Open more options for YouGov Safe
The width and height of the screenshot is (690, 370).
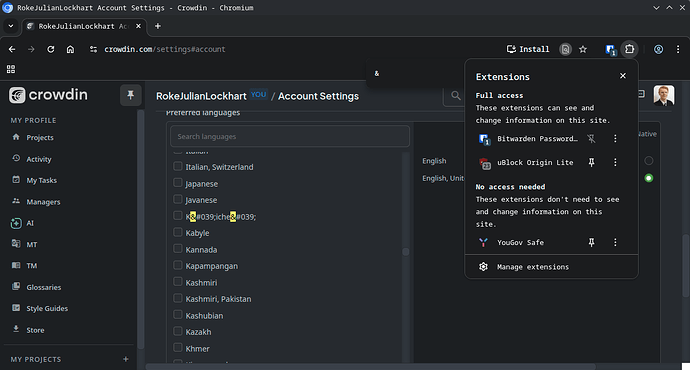[615, 242]
